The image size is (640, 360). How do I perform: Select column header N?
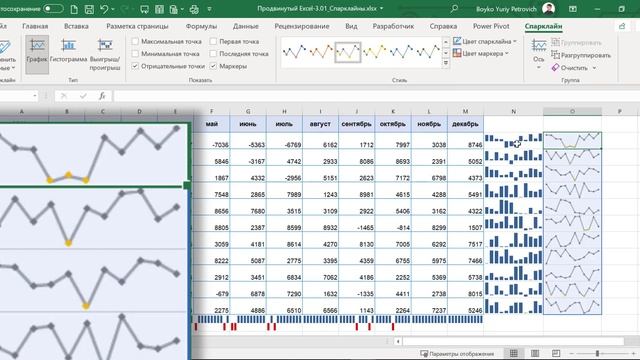[x=513, y=111]
